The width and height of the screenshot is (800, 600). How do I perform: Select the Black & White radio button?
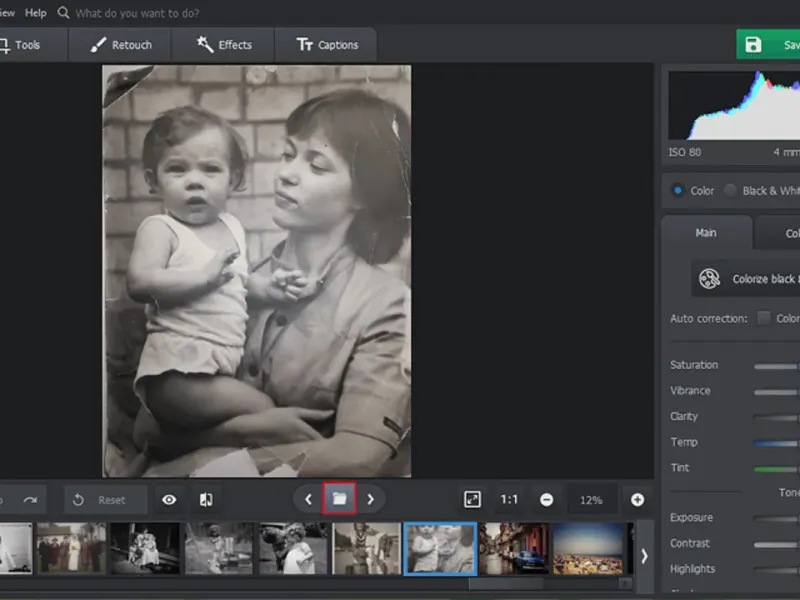(730, 190)
